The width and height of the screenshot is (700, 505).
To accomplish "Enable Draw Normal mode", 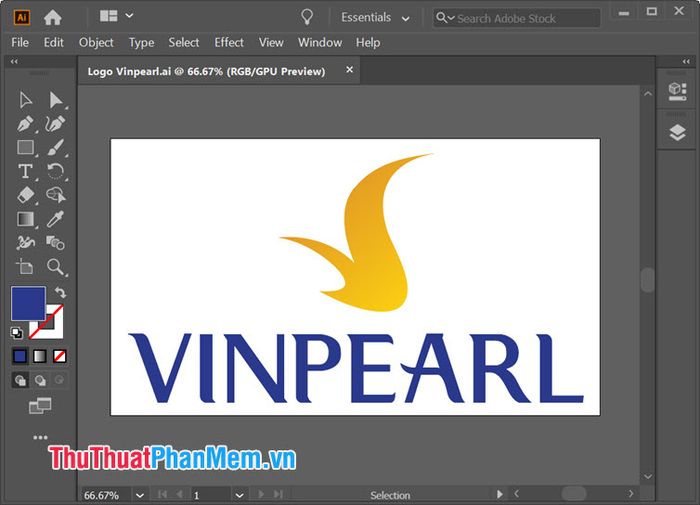I will (20, 380).
